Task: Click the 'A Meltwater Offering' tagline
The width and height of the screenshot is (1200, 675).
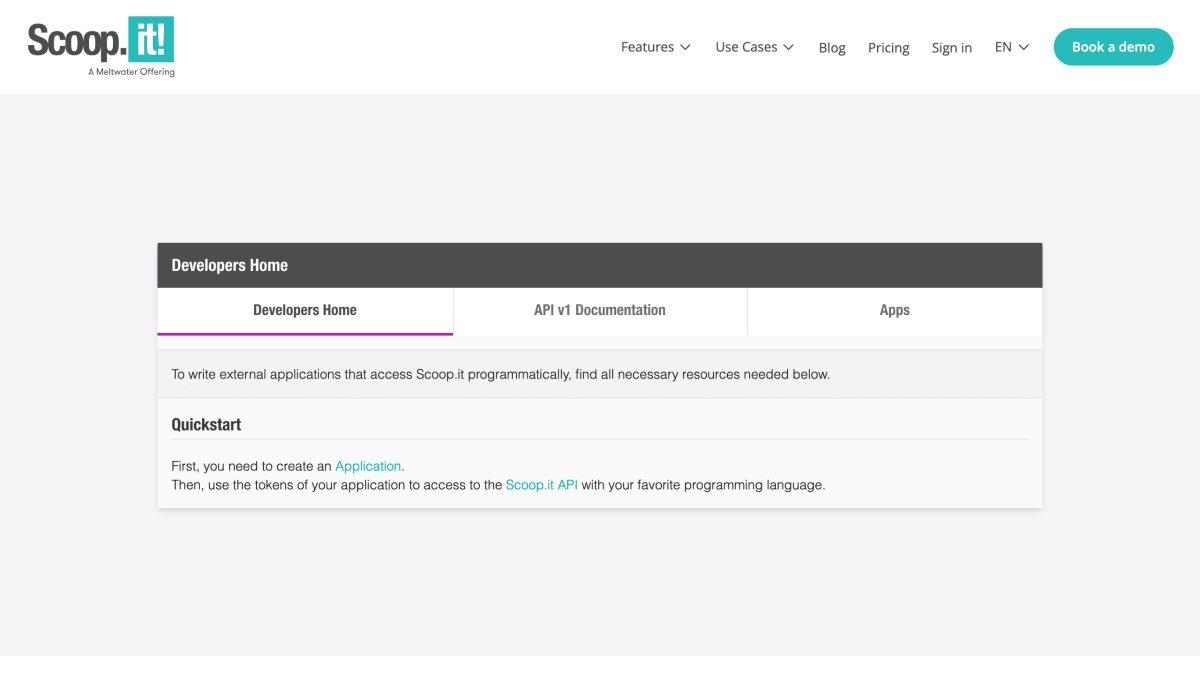Action: tap(131, 72)
